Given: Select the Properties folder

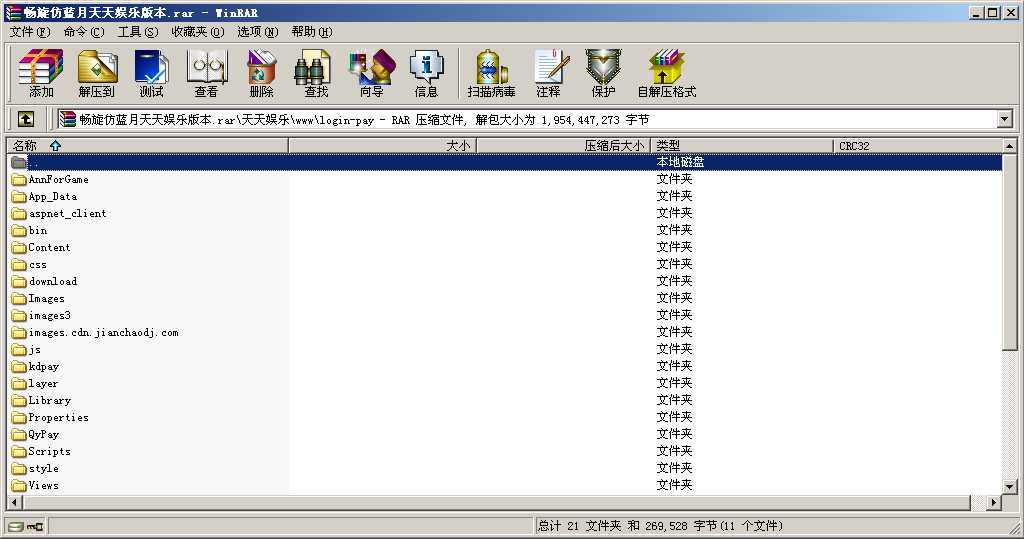Looking at the screenshot, I should pyautogui.click(x=50, y=417).
